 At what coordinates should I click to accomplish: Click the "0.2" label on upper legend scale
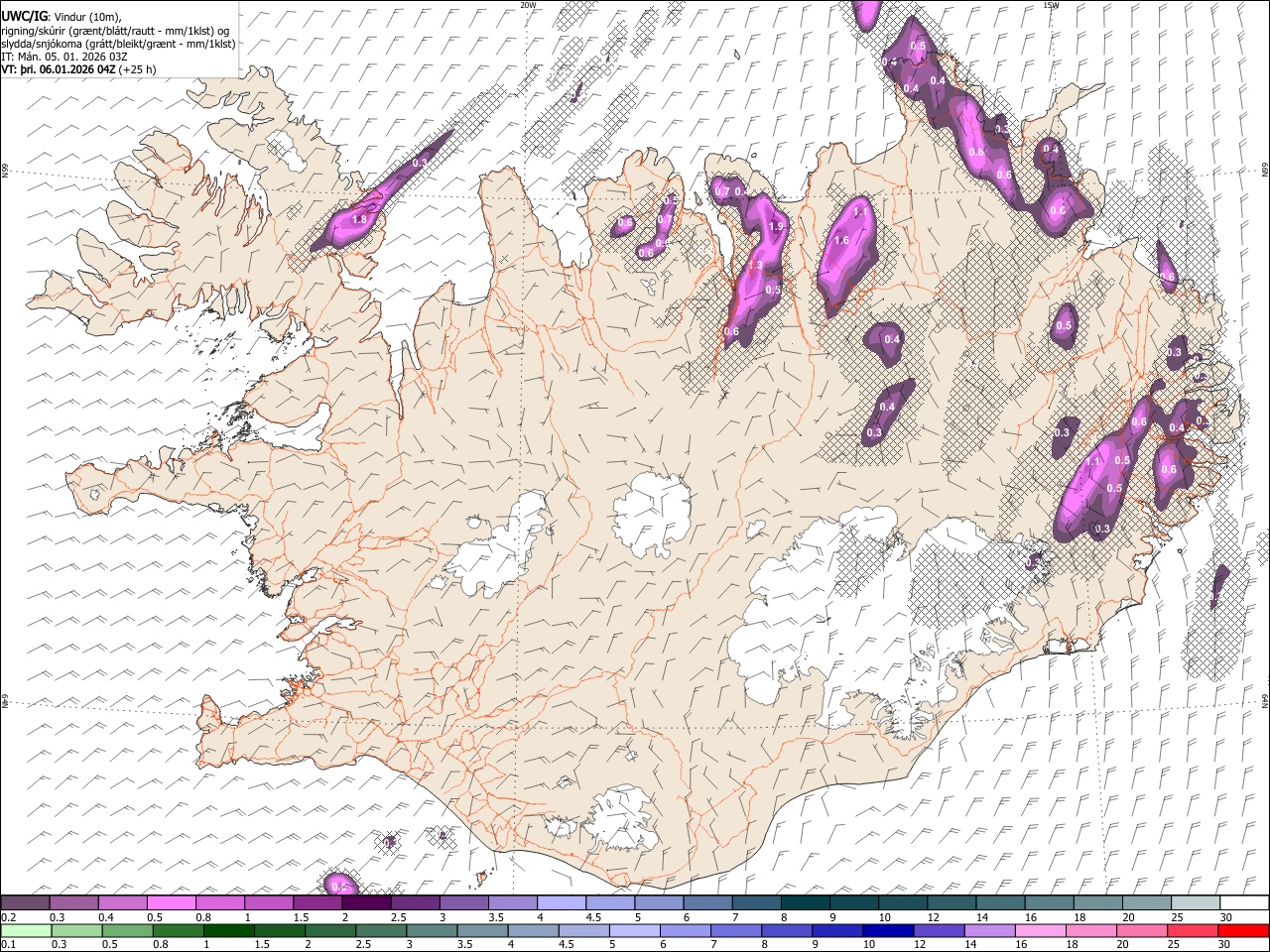pyautogui.click(x=9, y=917)
